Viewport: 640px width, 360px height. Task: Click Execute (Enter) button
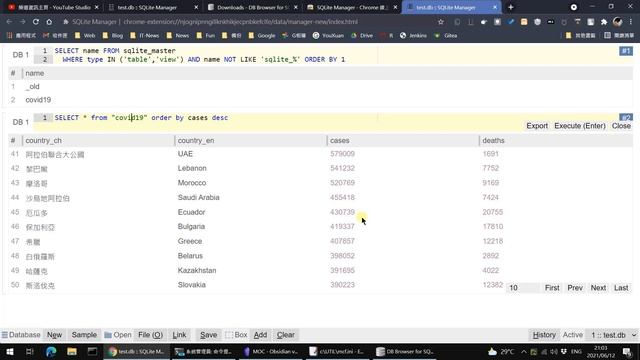[x=580, y=126]
